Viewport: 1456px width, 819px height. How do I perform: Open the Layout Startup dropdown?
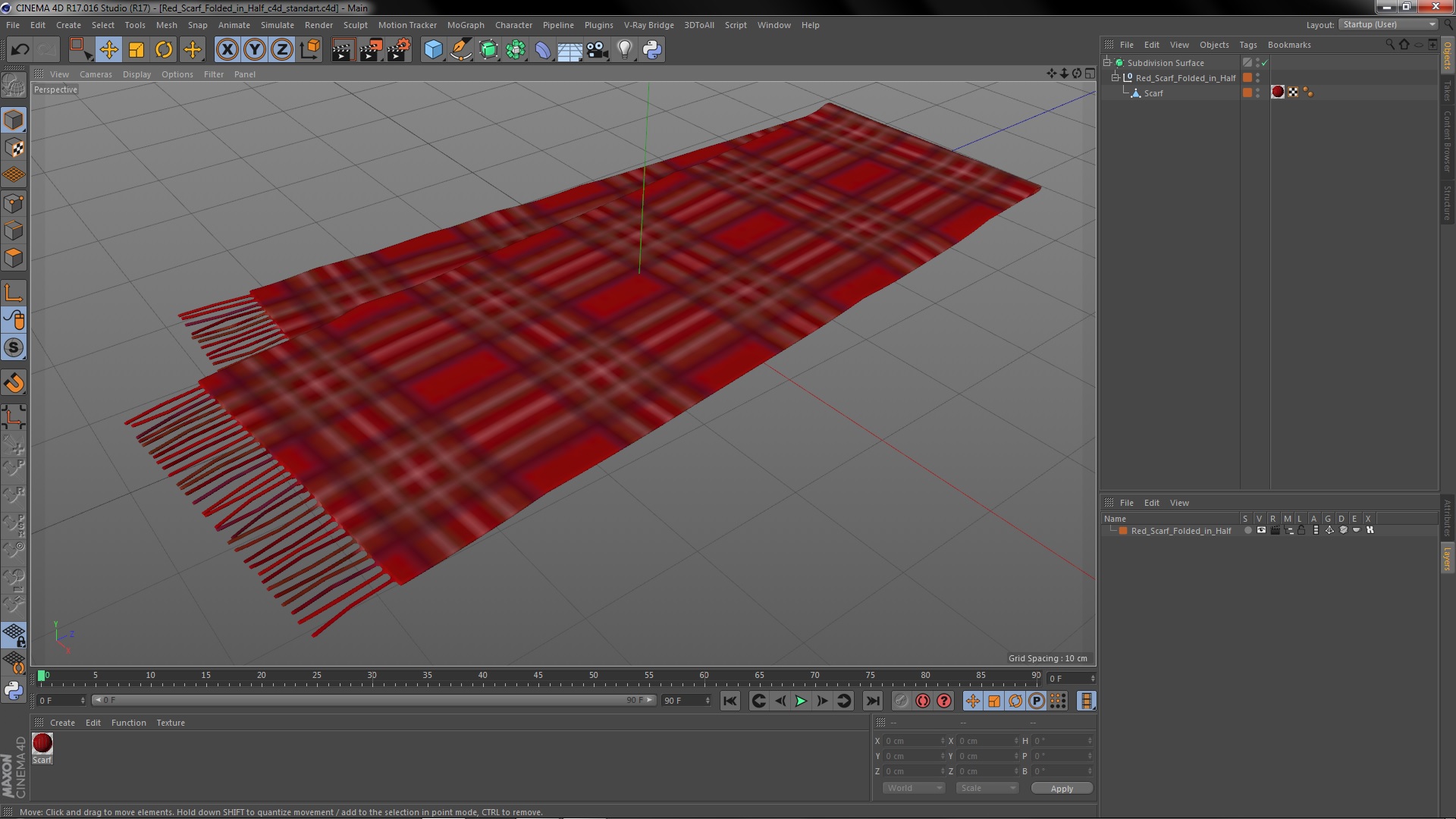1389,24
